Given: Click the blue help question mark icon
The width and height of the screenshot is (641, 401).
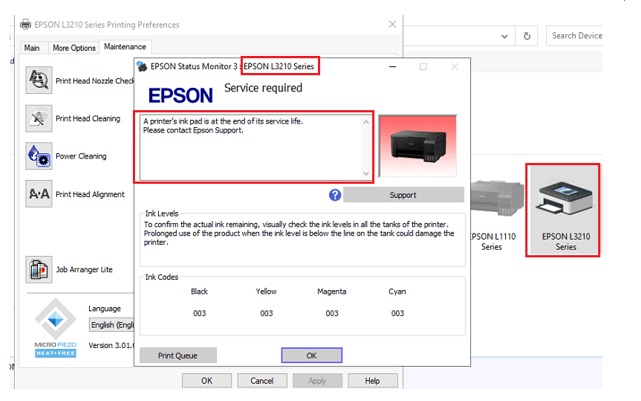Looking at the screenshot, I should click(335, 195).
